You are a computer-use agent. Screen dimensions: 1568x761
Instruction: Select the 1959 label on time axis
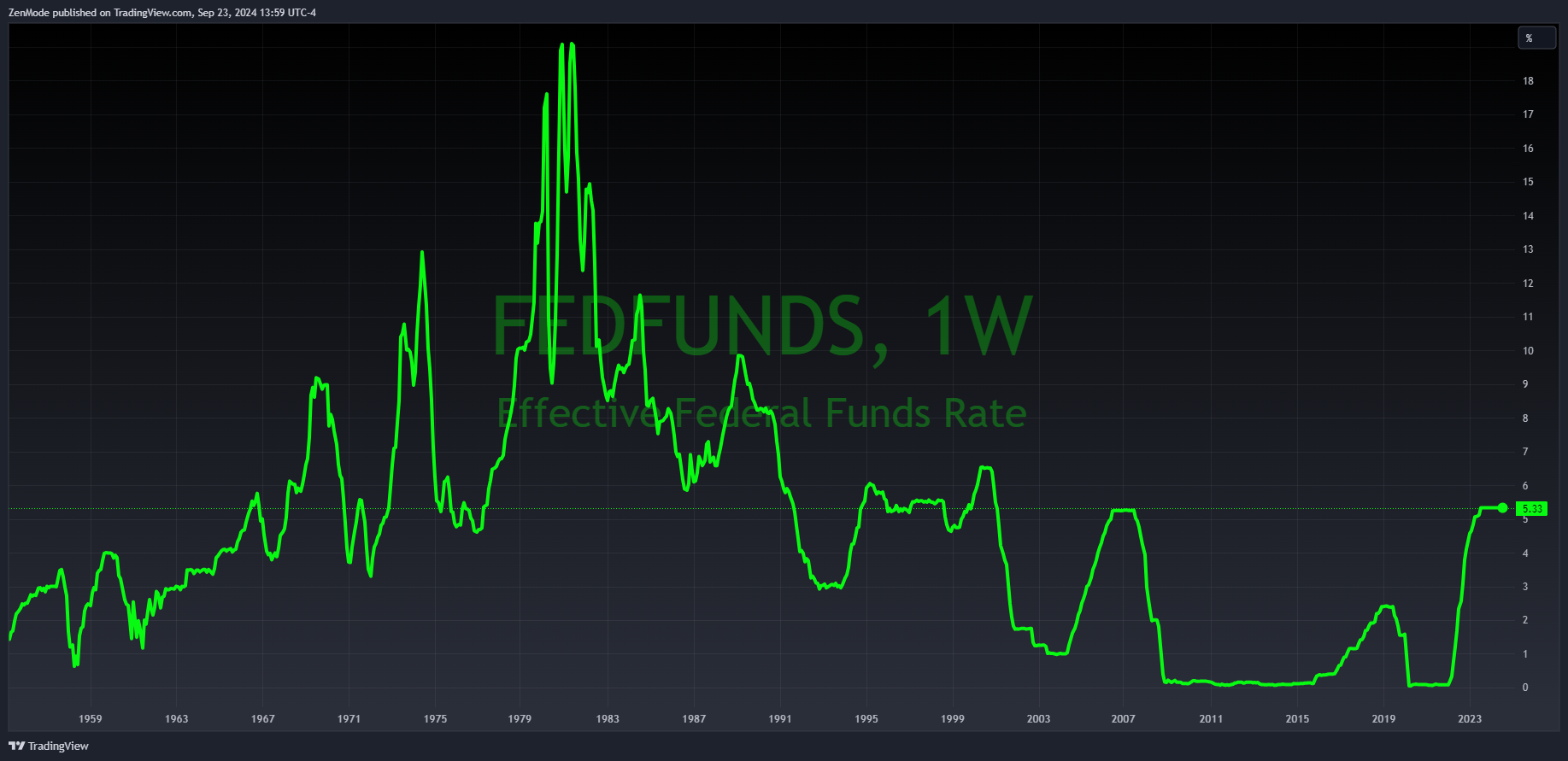[x=90, y=719]
